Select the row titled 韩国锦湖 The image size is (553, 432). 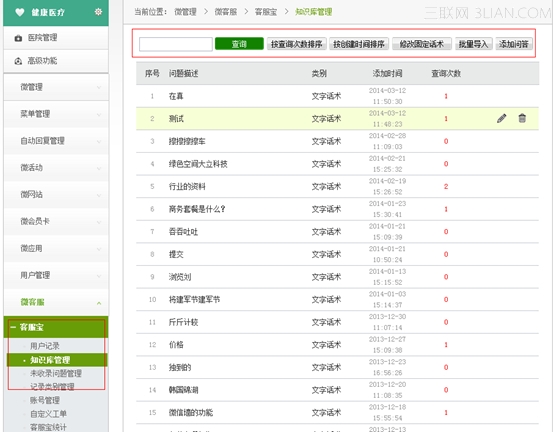(338, 390)
